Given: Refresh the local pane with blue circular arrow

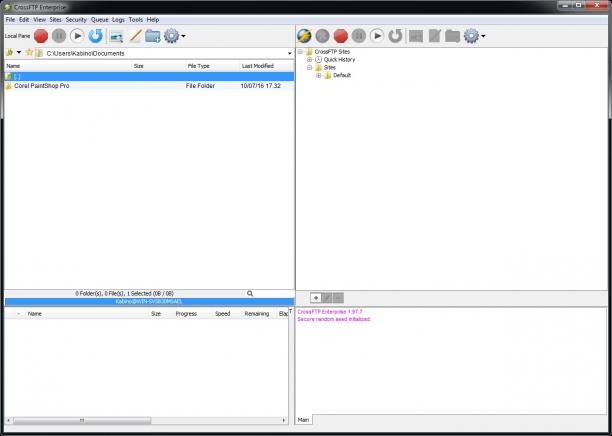Looking at the screenshot, I should click(95, 36).
